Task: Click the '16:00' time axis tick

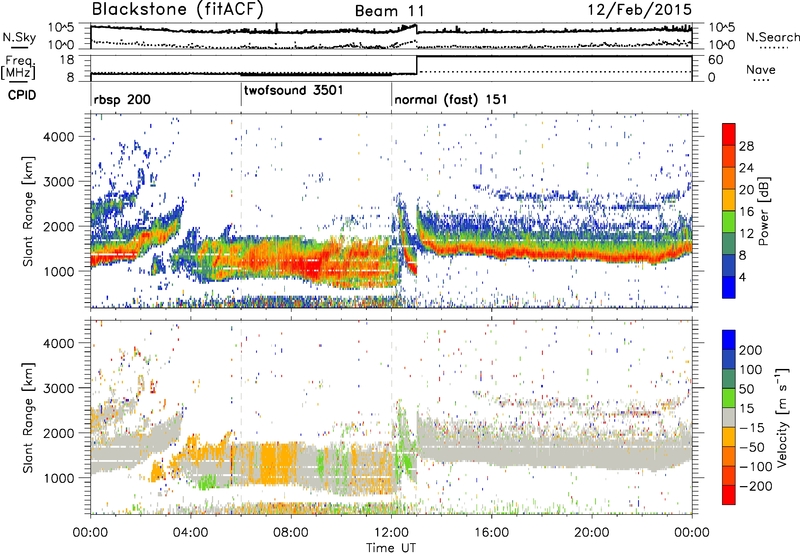Action: (491, 533)
